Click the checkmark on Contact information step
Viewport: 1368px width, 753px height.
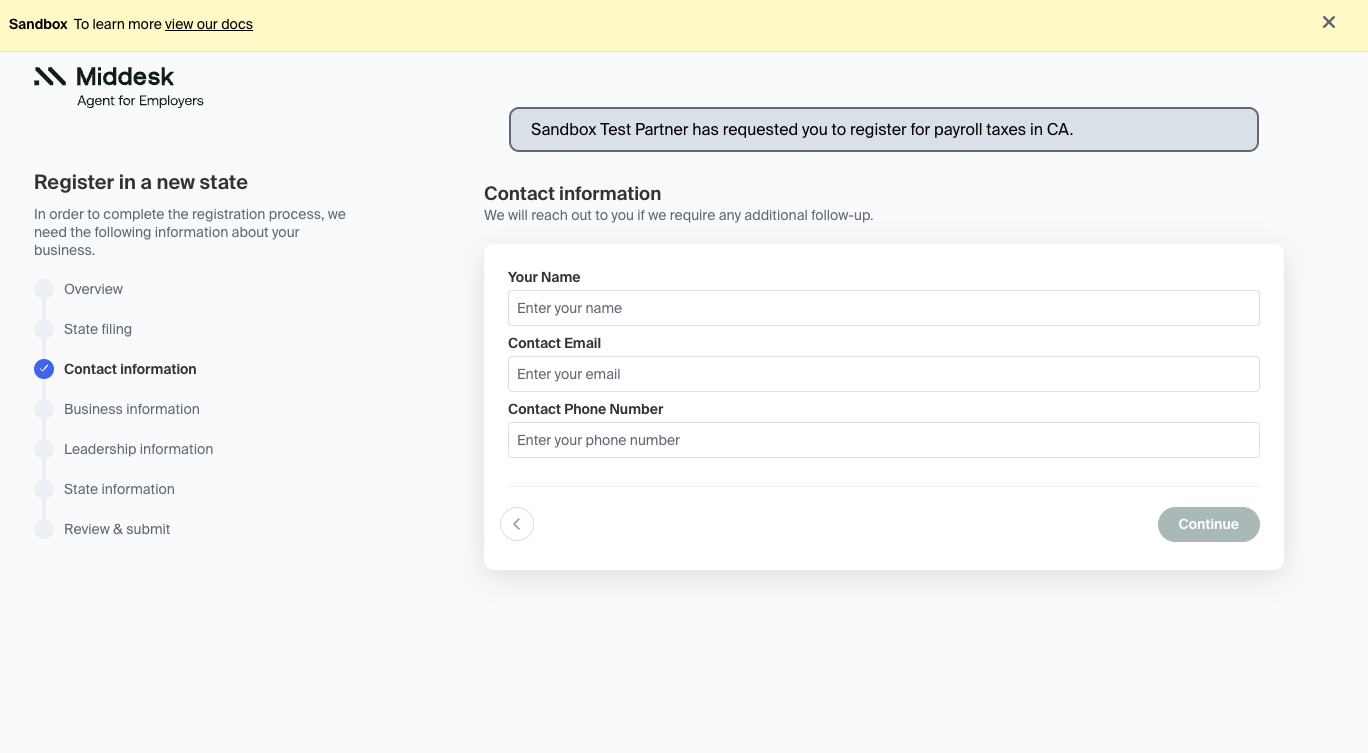pos(44,369)
